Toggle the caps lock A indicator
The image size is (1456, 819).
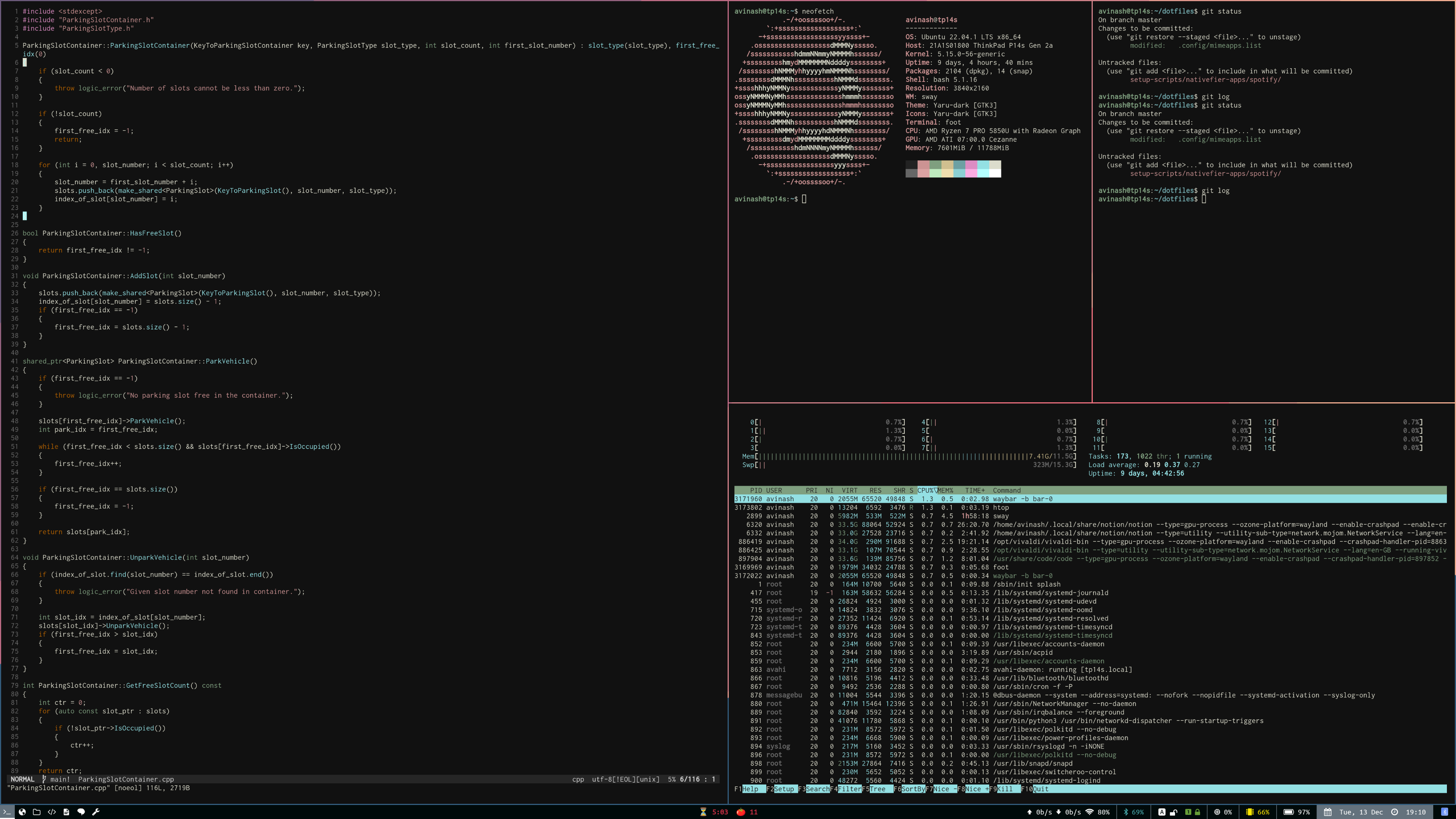point(1161,812)
